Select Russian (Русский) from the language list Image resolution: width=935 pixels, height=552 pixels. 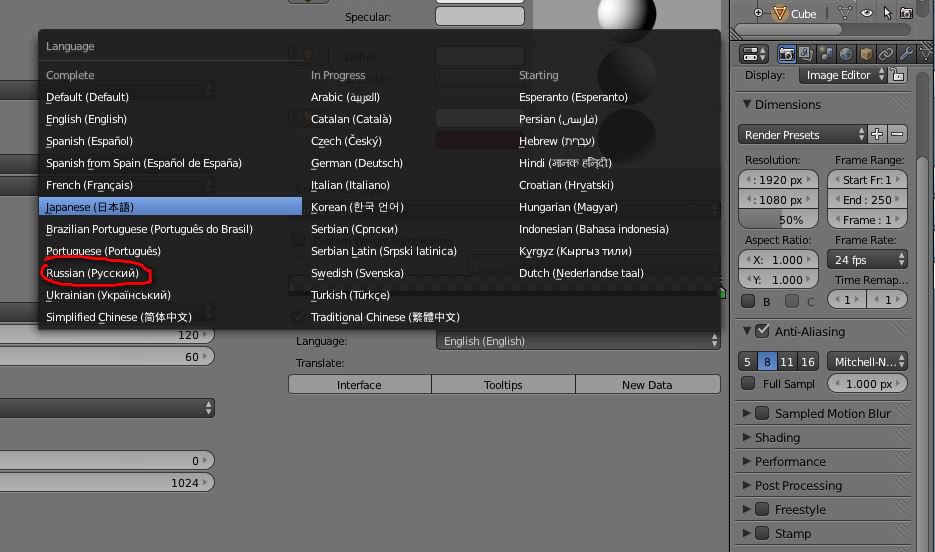click(93, 273)
